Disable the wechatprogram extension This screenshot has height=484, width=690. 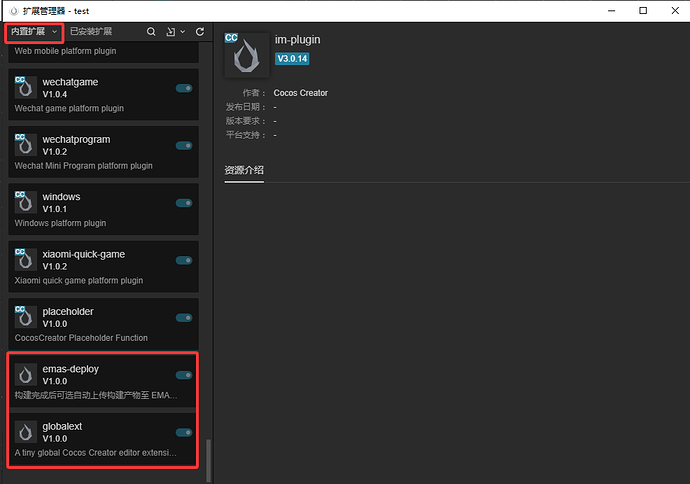184,146
